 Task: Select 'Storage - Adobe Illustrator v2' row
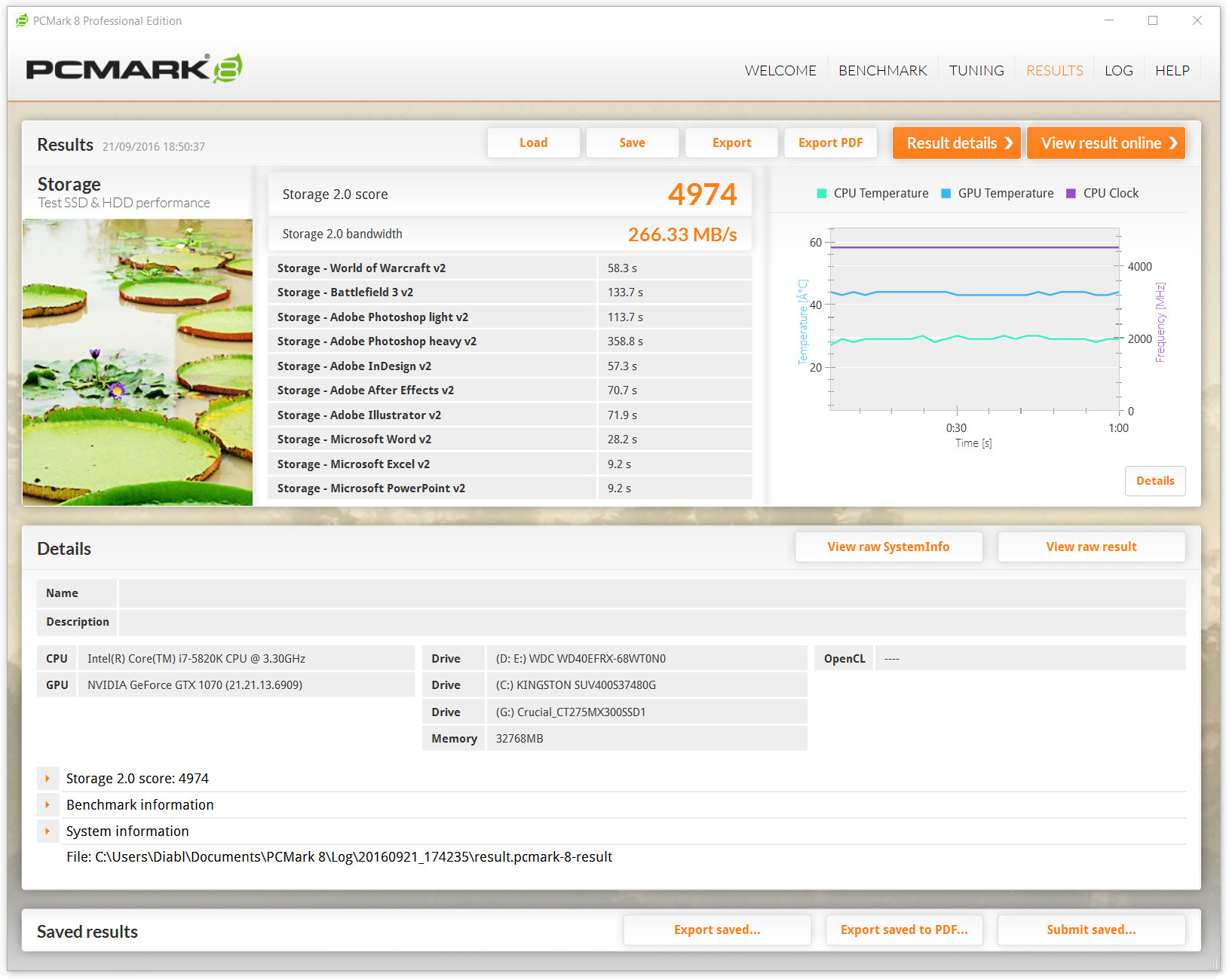[x=510, y=415]
